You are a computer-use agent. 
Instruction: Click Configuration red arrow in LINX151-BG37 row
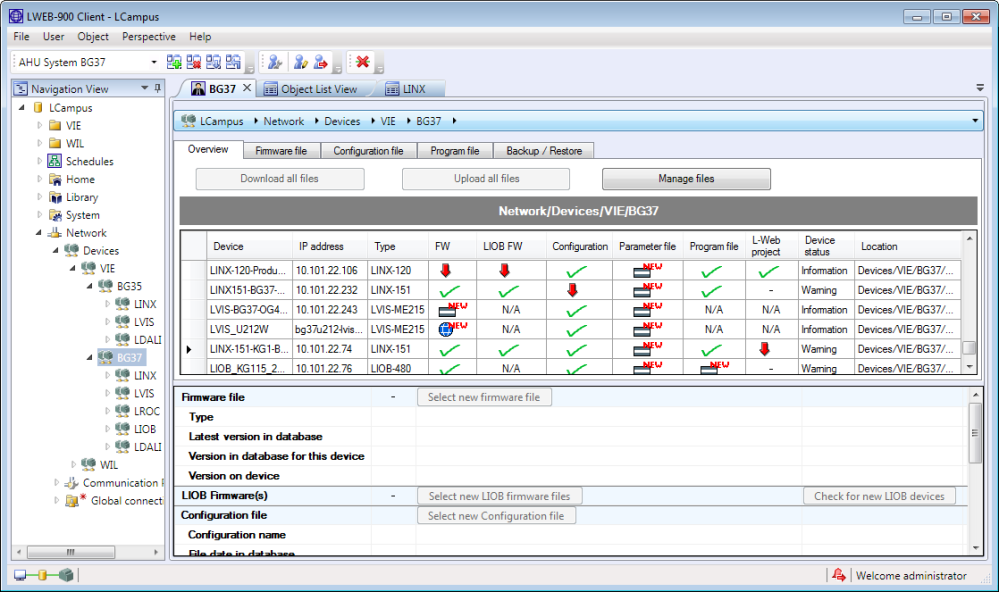[572, 290]
